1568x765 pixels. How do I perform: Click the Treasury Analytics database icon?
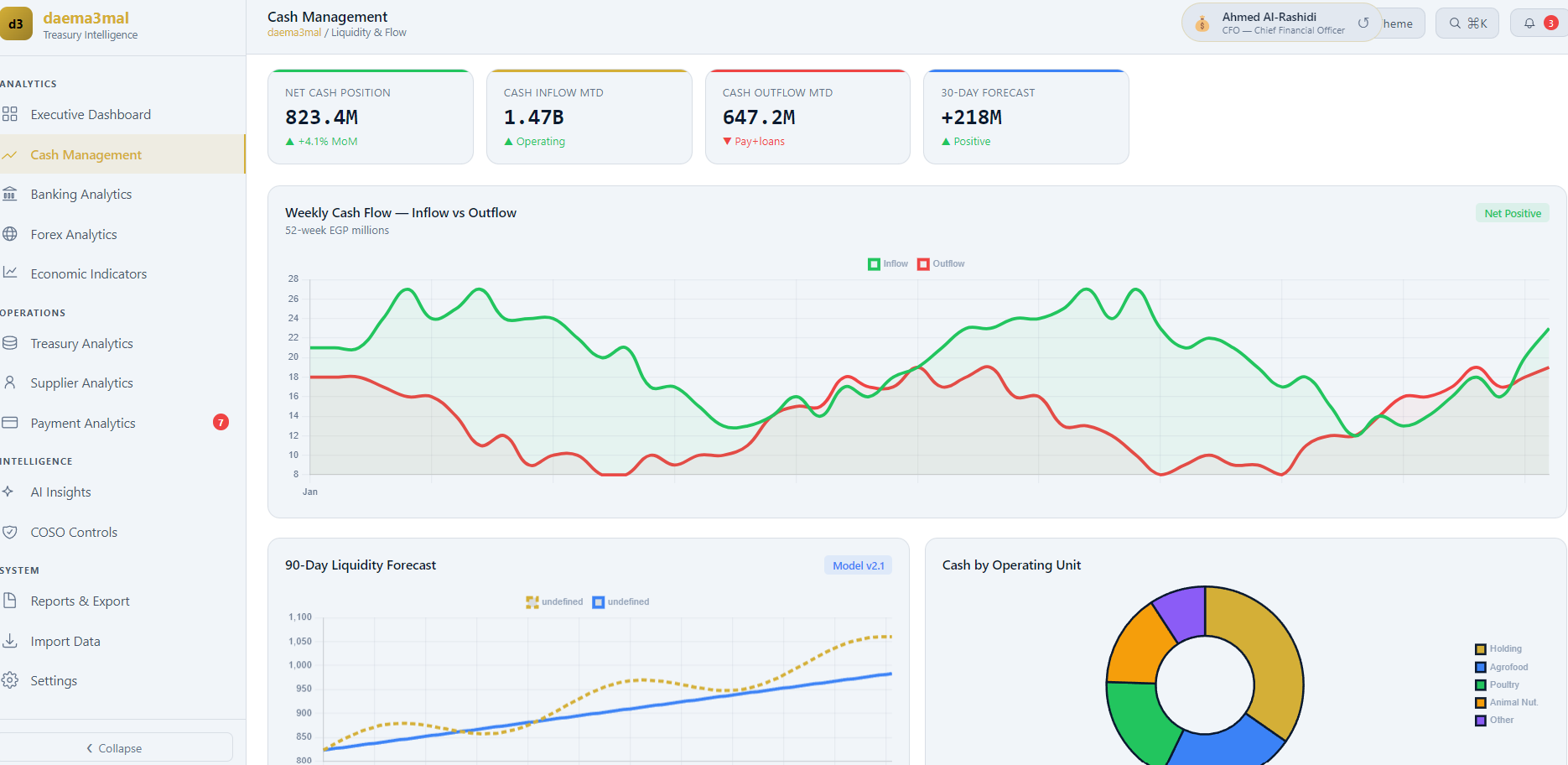(x=10, y=343)
